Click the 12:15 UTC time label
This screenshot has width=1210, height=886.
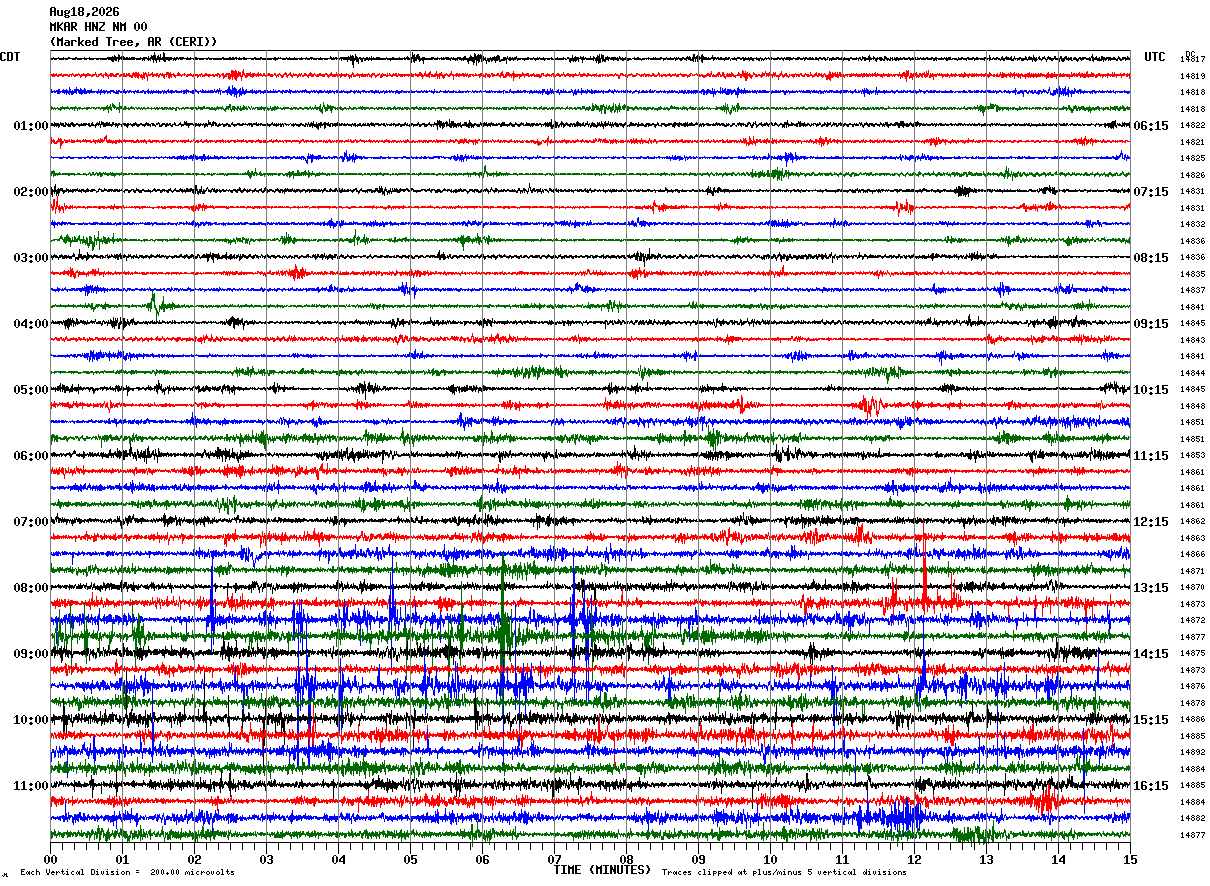[x=1151, y=522]
